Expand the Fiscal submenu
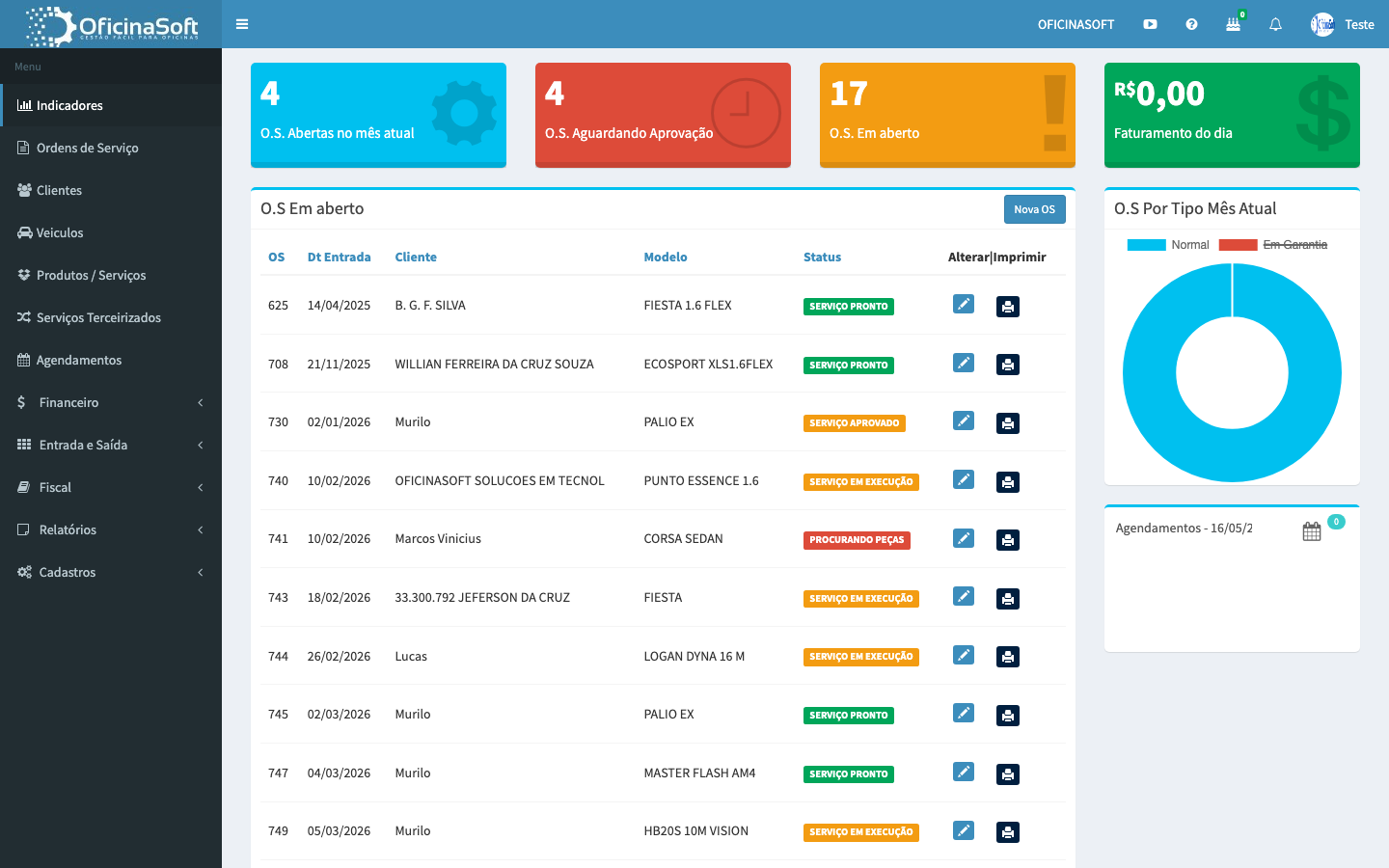The image size is (1389, 868). [111, 487]
